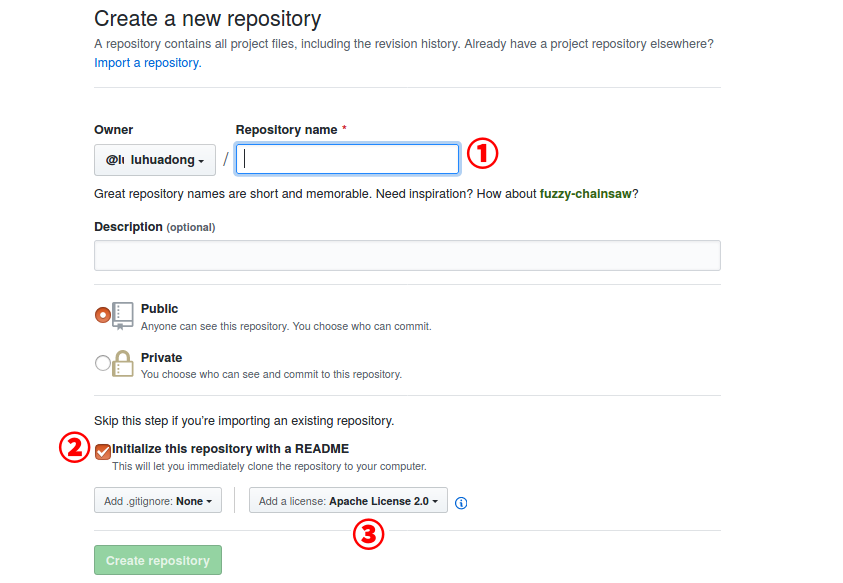Screen dimensions: 843x583
Task: Open the Add a license dropdown
Action: click(x=348, y=501)
